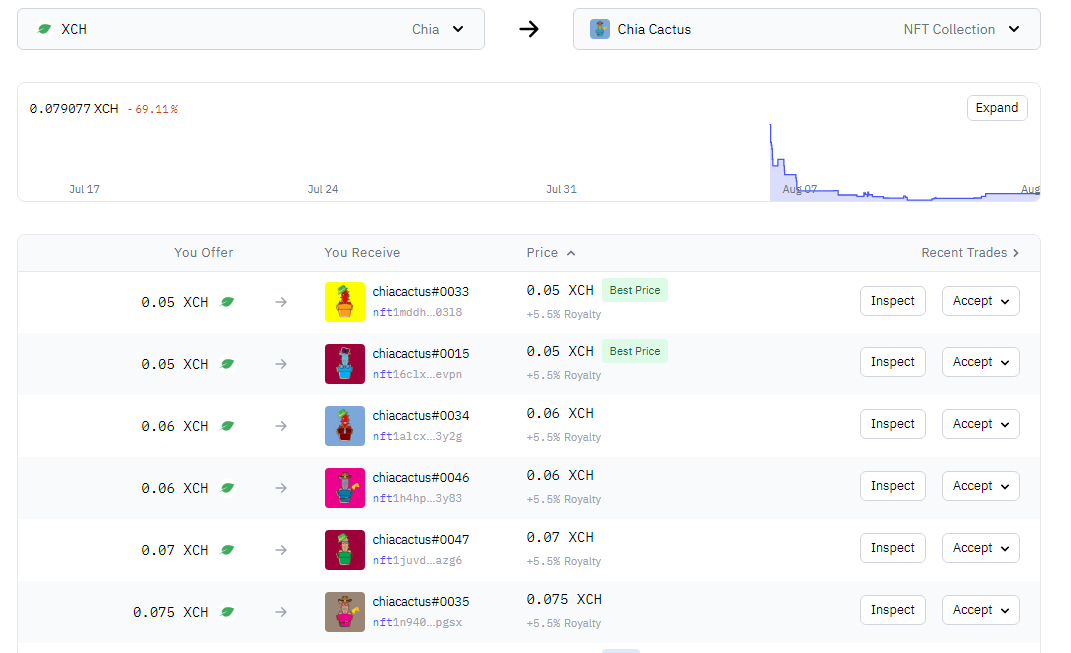
Task: Open the chiacactus#0047 NFT thumbnail
Action: (x=345, y=550)
